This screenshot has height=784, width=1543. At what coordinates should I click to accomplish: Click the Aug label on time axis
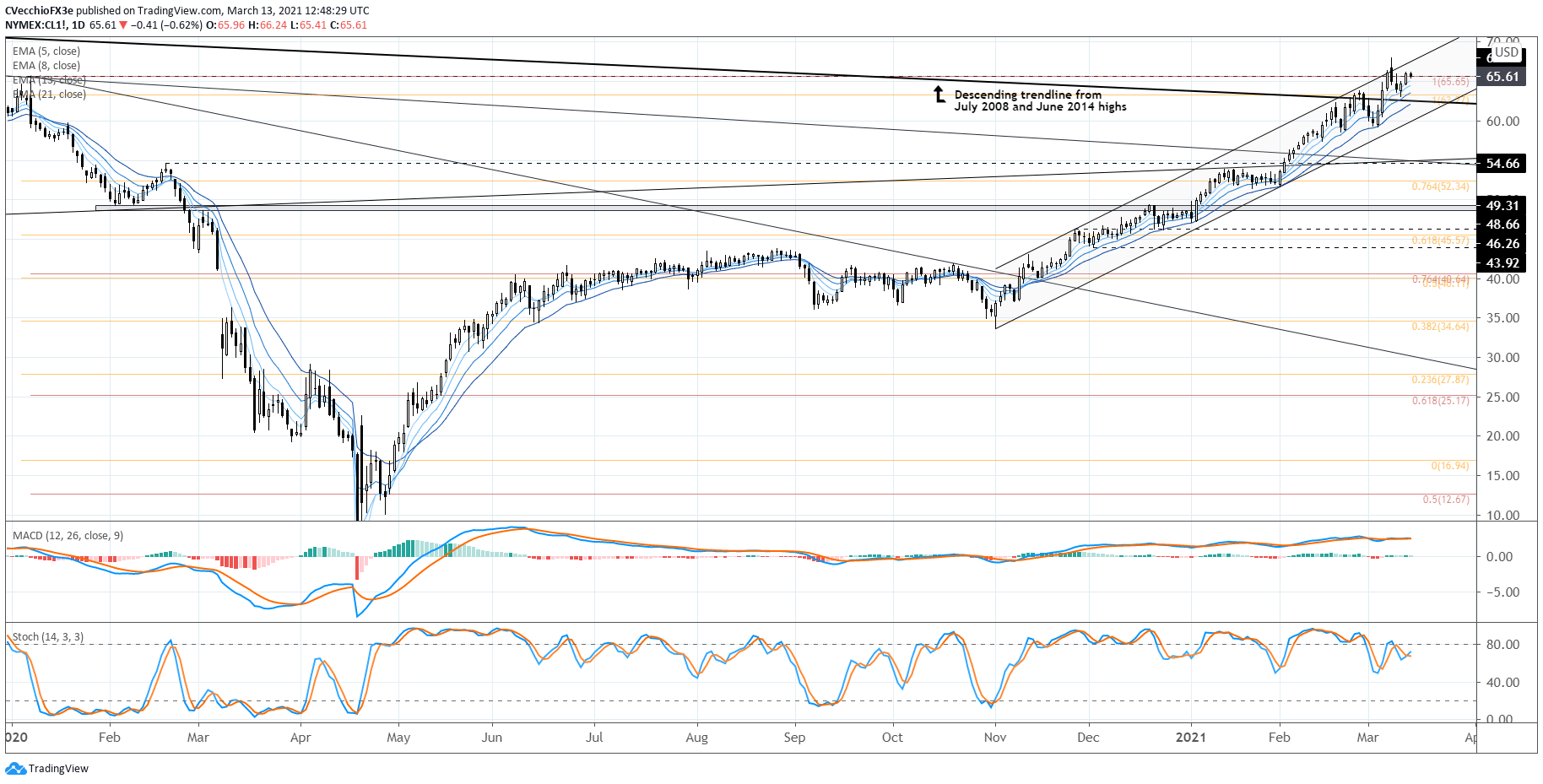[697, 738]
